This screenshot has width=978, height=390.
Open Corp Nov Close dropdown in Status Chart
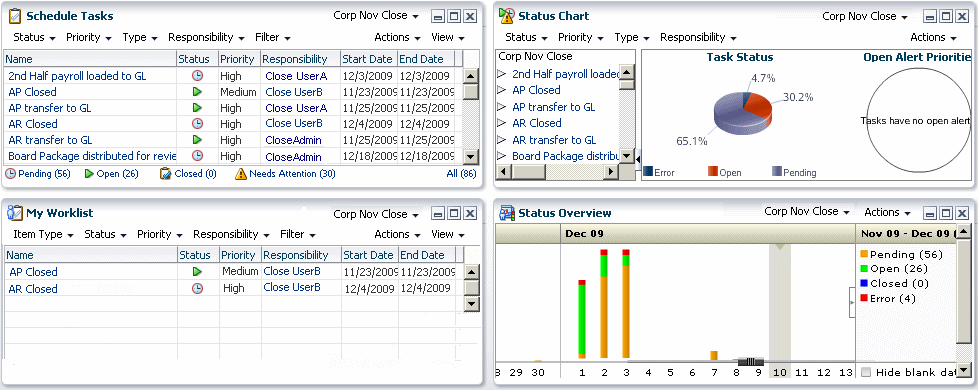click(865, 16)
